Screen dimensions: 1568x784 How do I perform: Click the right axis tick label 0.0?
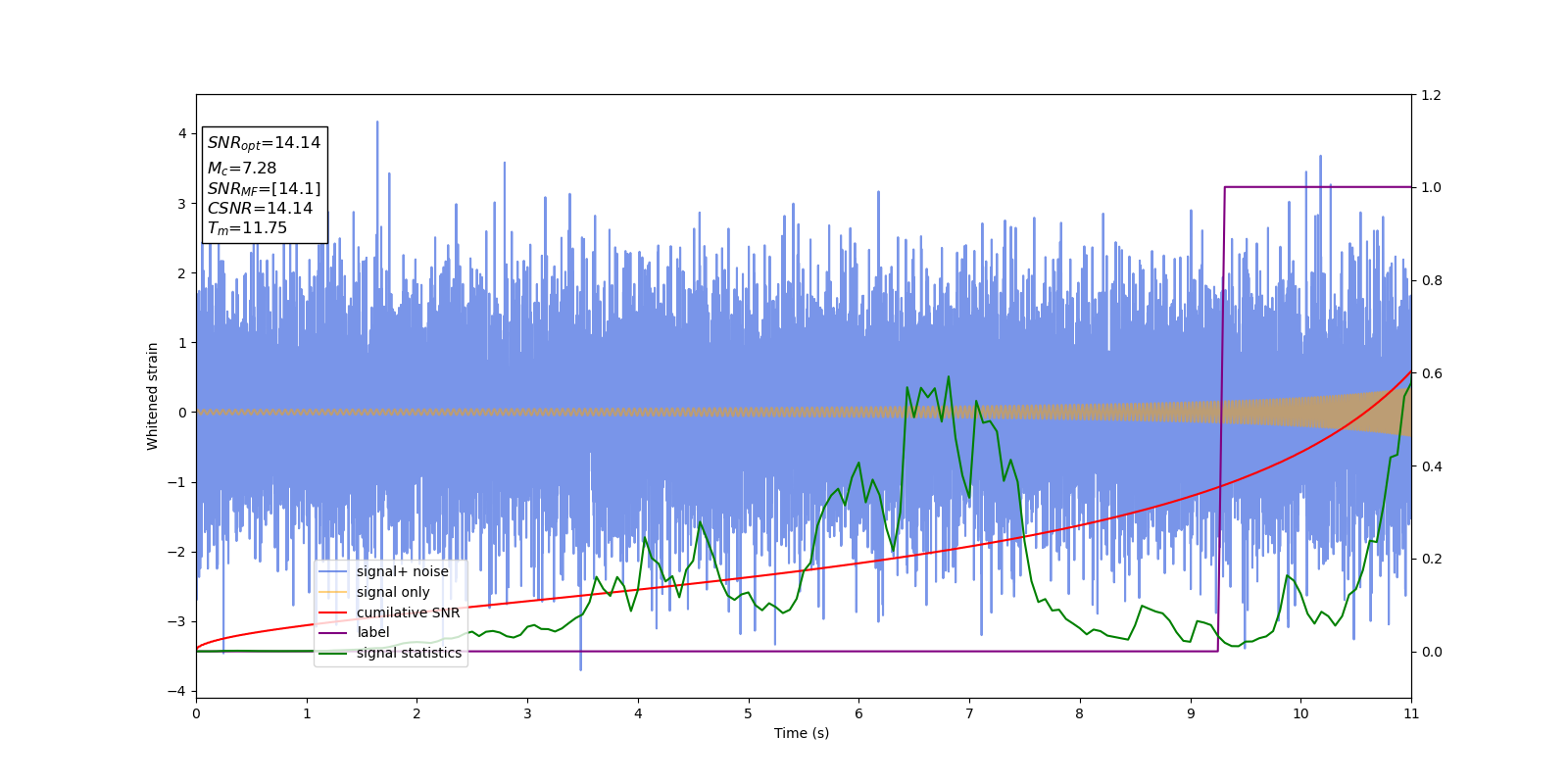[1431, 652]
